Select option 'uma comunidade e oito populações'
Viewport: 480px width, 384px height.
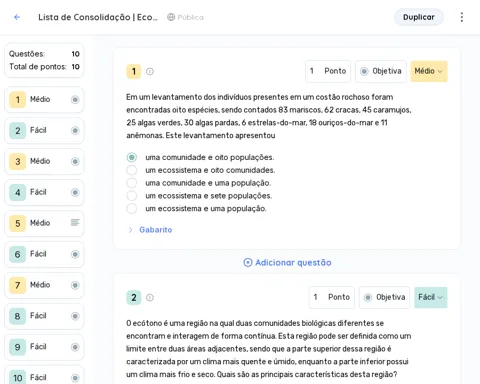(x=132, y=157)
